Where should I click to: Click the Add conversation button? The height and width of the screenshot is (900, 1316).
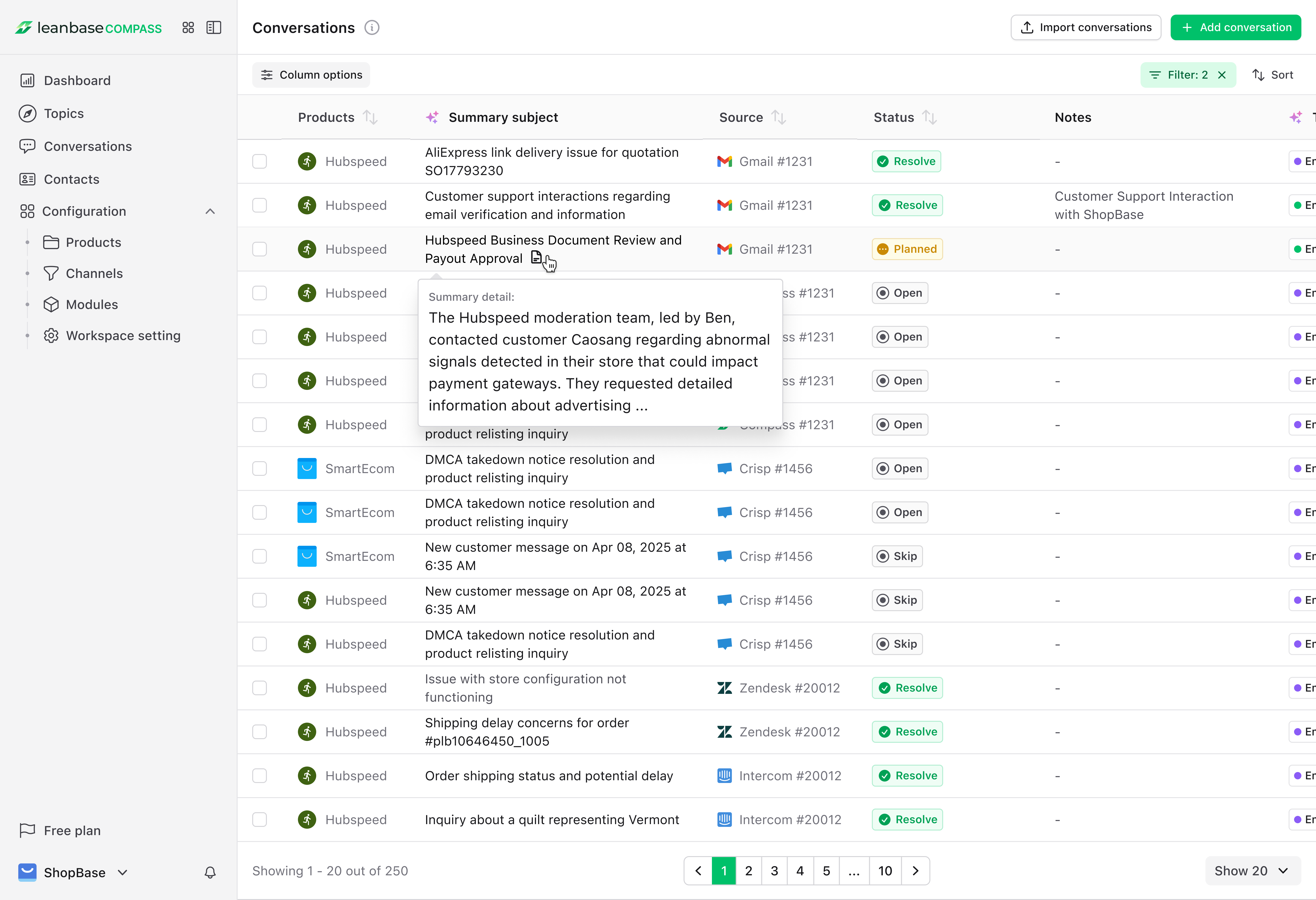[x=1235, y=28]
